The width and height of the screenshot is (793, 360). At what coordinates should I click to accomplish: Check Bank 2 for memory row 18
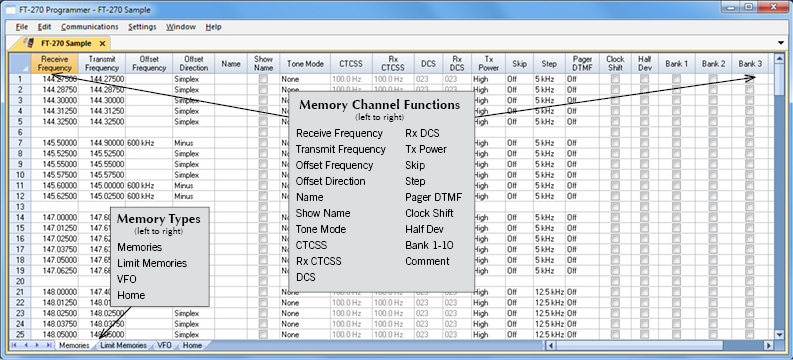(x=713, y=260)
